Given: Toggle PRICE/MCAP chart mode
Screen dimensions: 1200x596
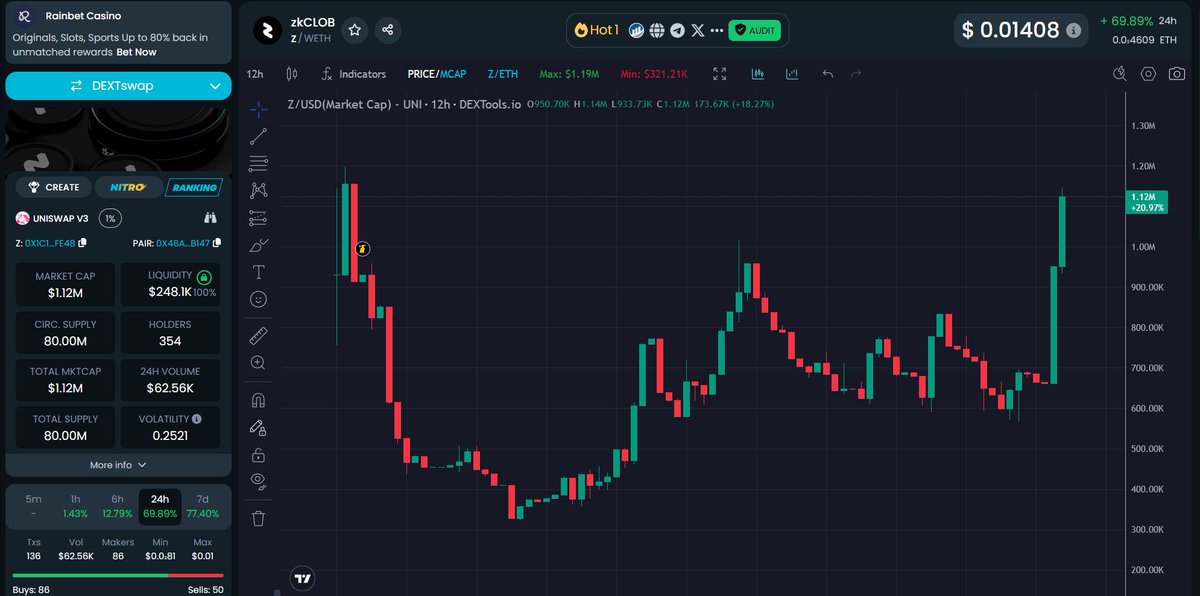Looking at the screenshot, I should pos(437,74).
